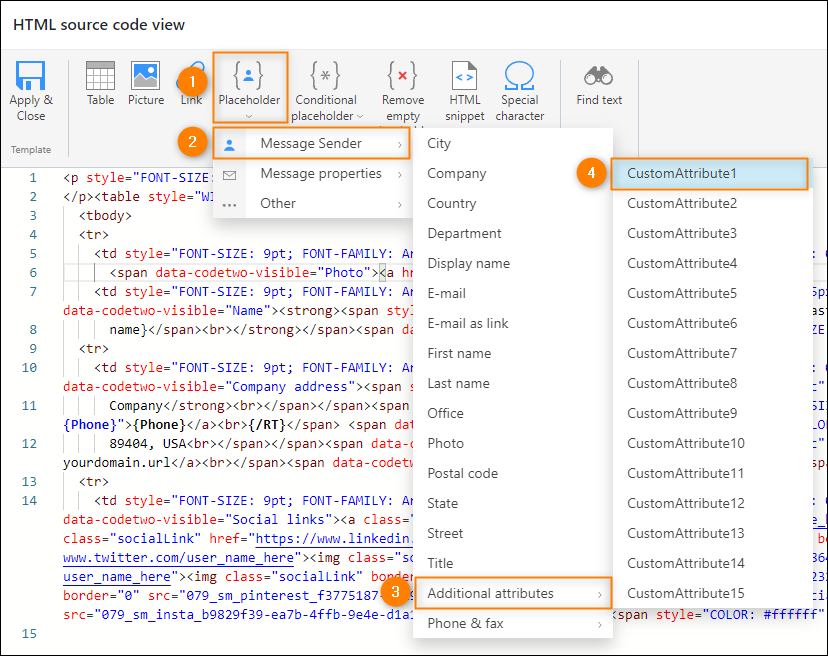Choose the Street placeholder
Viewport: 828px width, 656px height.
513,533
